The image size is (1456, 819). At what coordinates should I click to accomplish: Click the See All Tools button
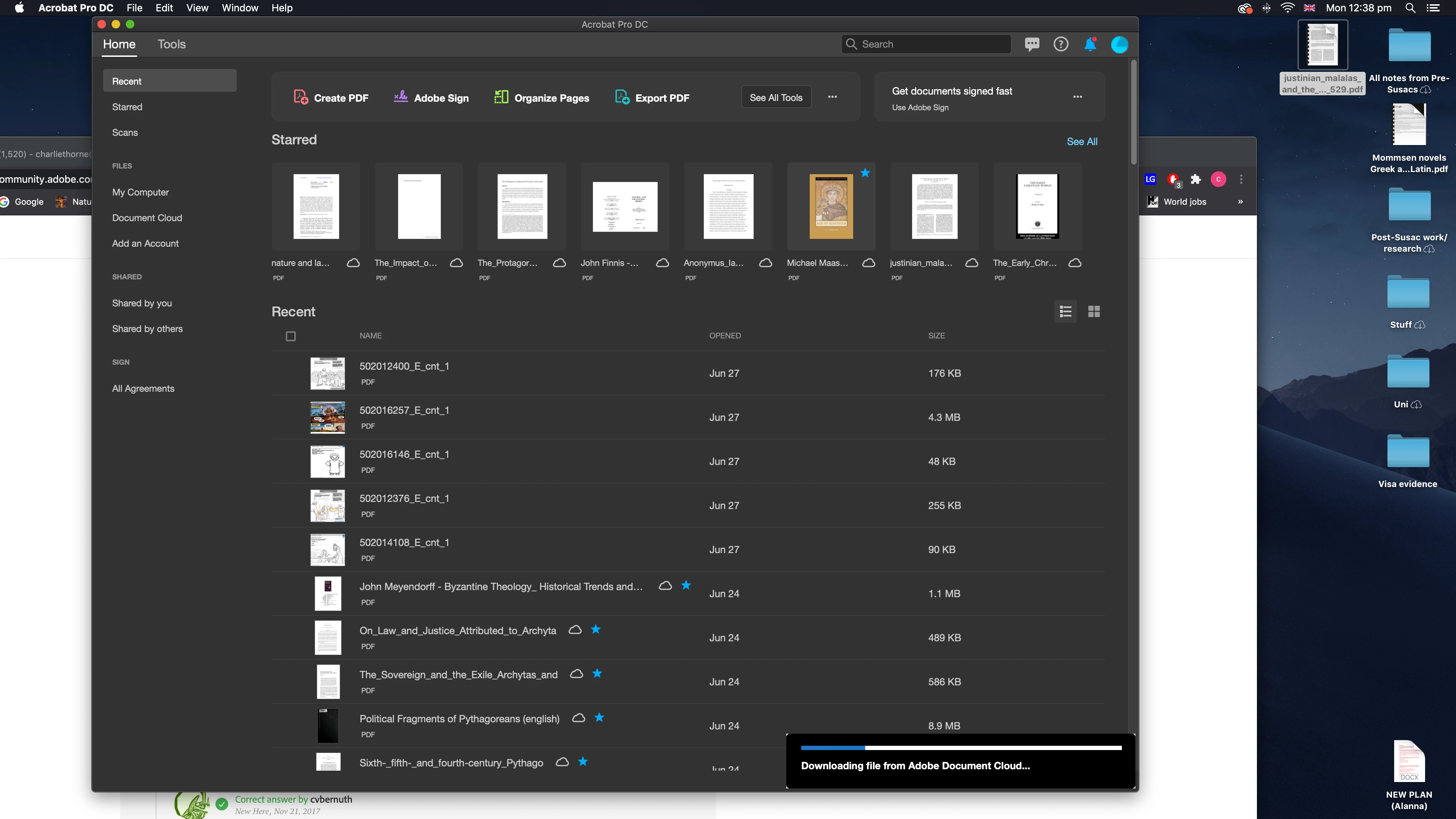pos(776,97)
